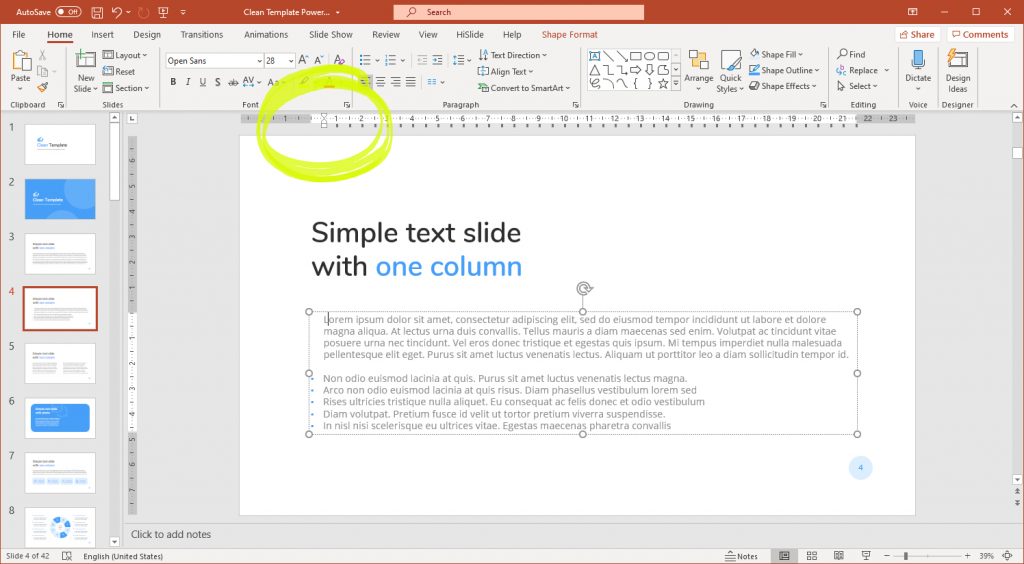Toggle Strikethrough formatting
The width and height of the screenshot is (1024, 564).
pos(233,82)
